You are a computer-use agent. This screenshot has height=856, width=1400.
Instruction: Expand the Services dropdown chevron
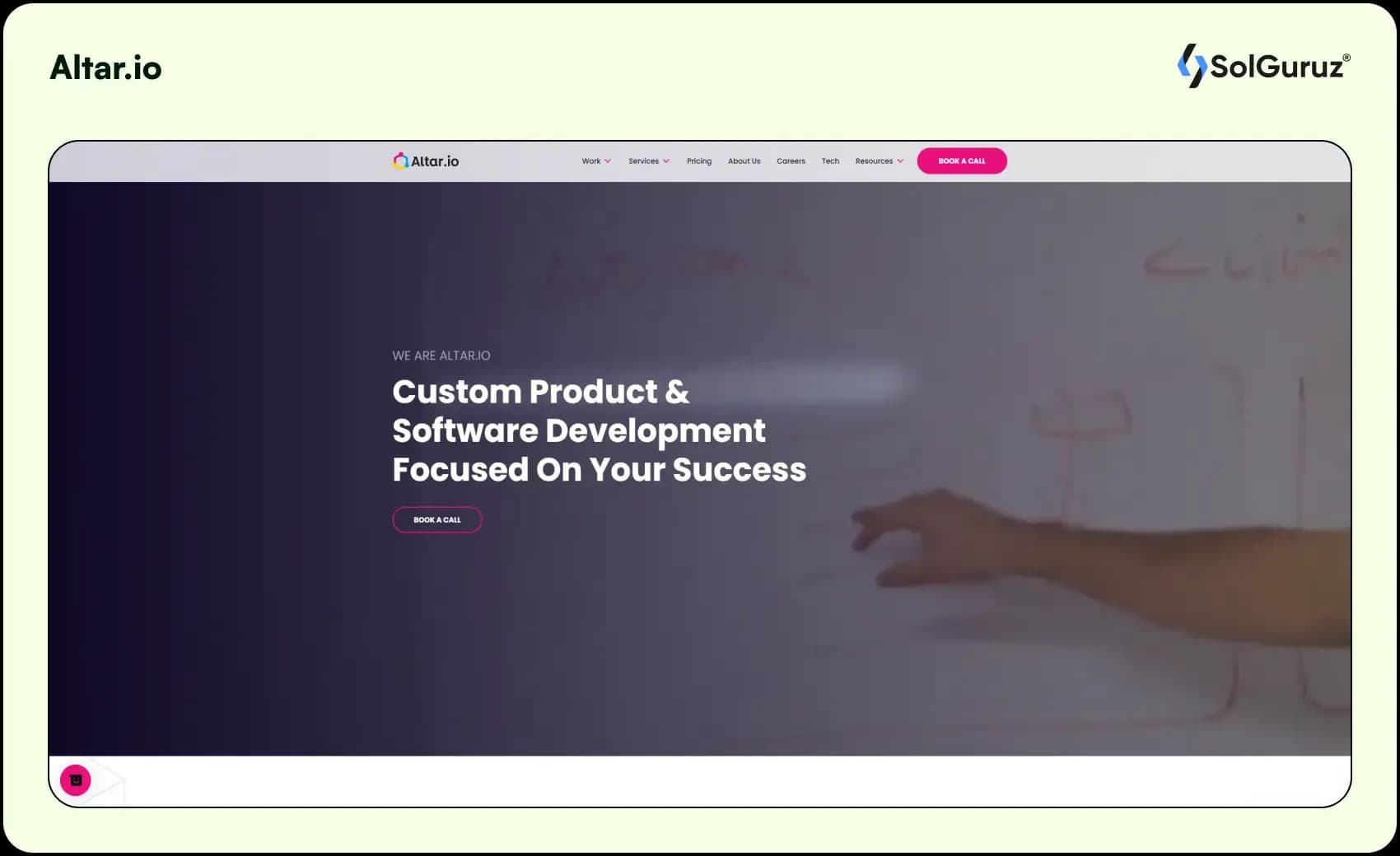[666, 161]
